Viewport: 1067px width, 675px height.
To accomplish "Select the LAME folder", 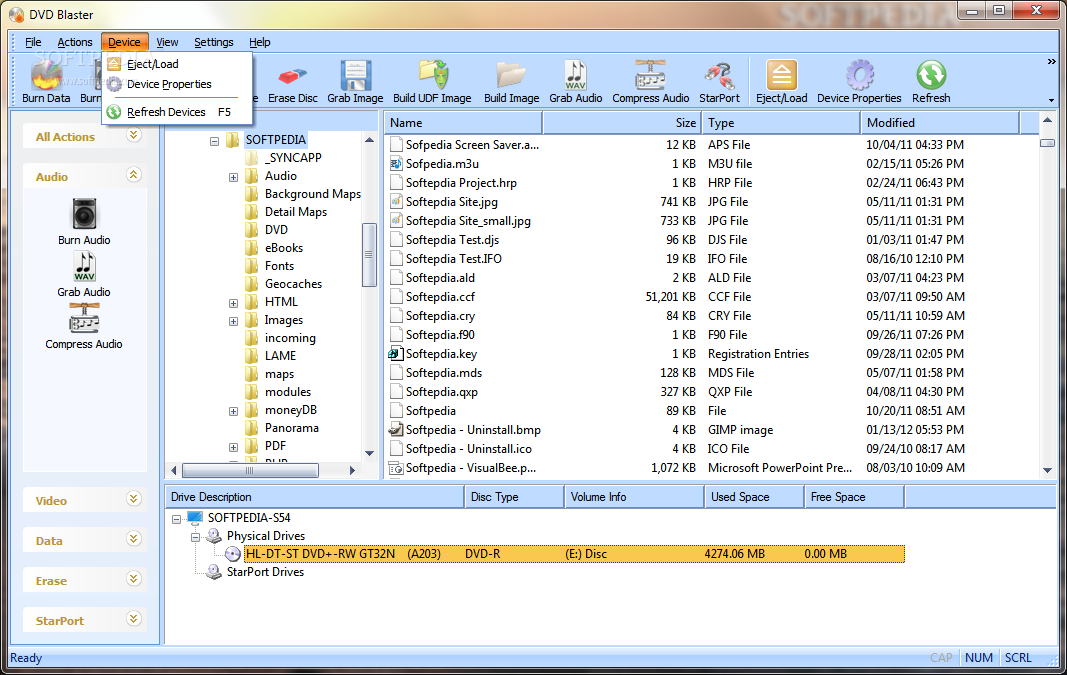I will (x=280, y=356).
